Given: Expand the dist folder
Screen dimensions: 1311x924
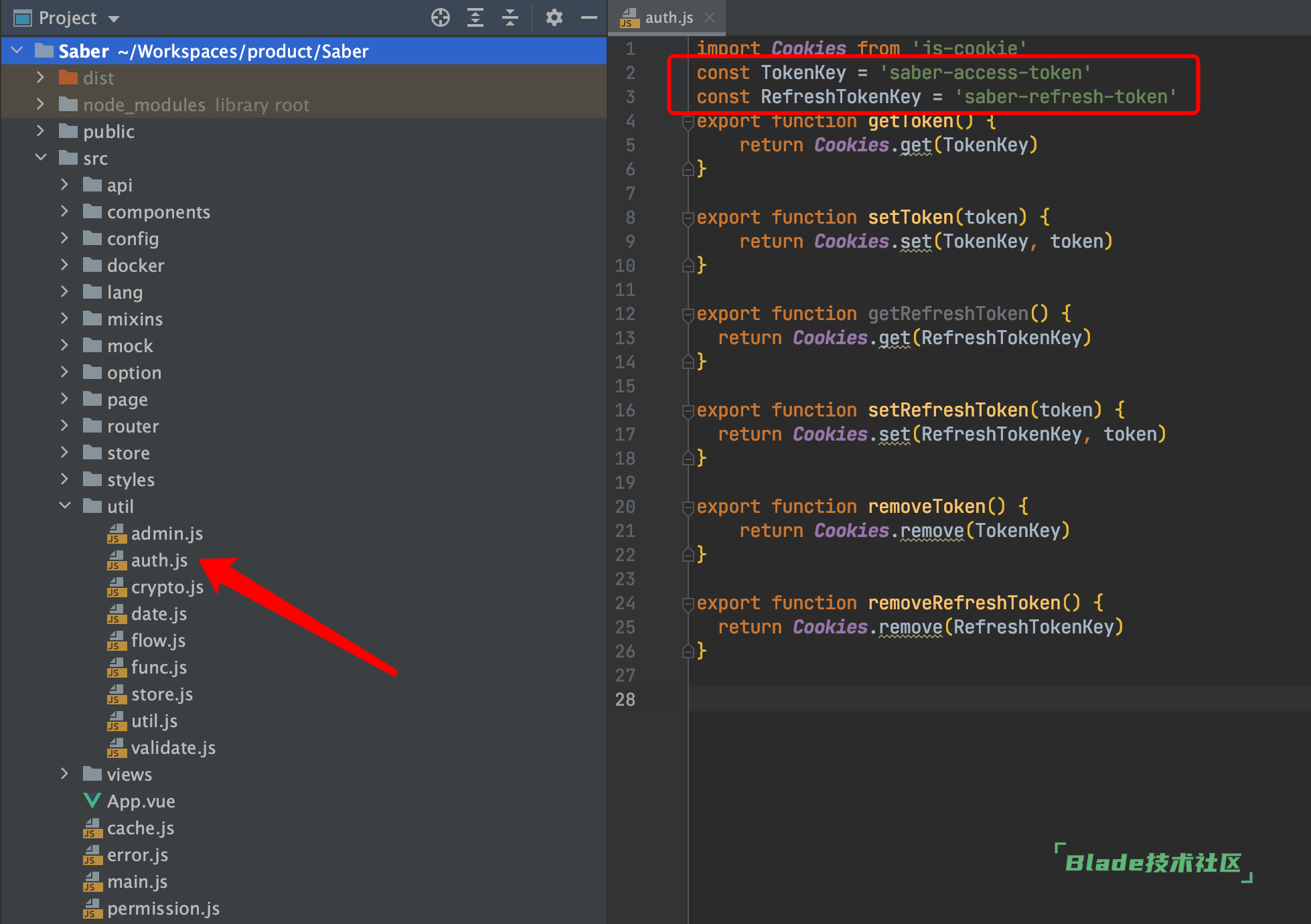Looking at the screenshot, I should [41, 78].
